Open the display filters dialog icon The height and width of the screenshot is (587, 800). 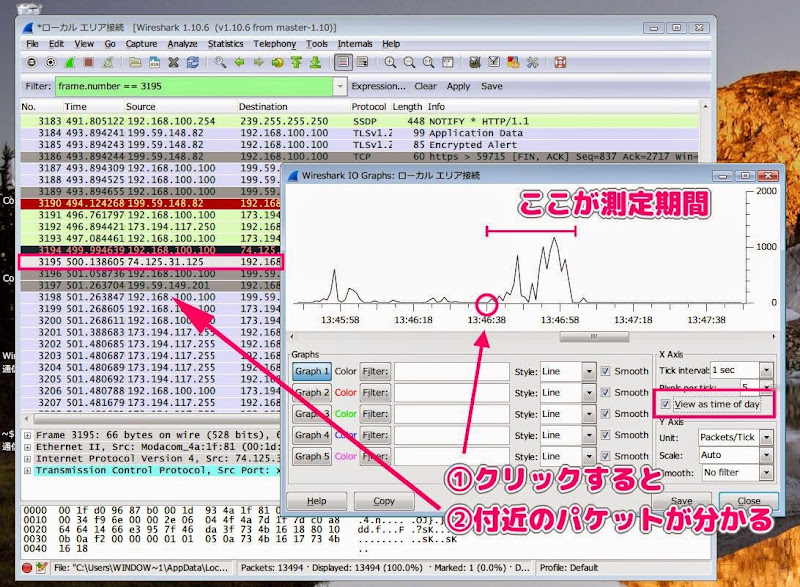coord(494,63)
